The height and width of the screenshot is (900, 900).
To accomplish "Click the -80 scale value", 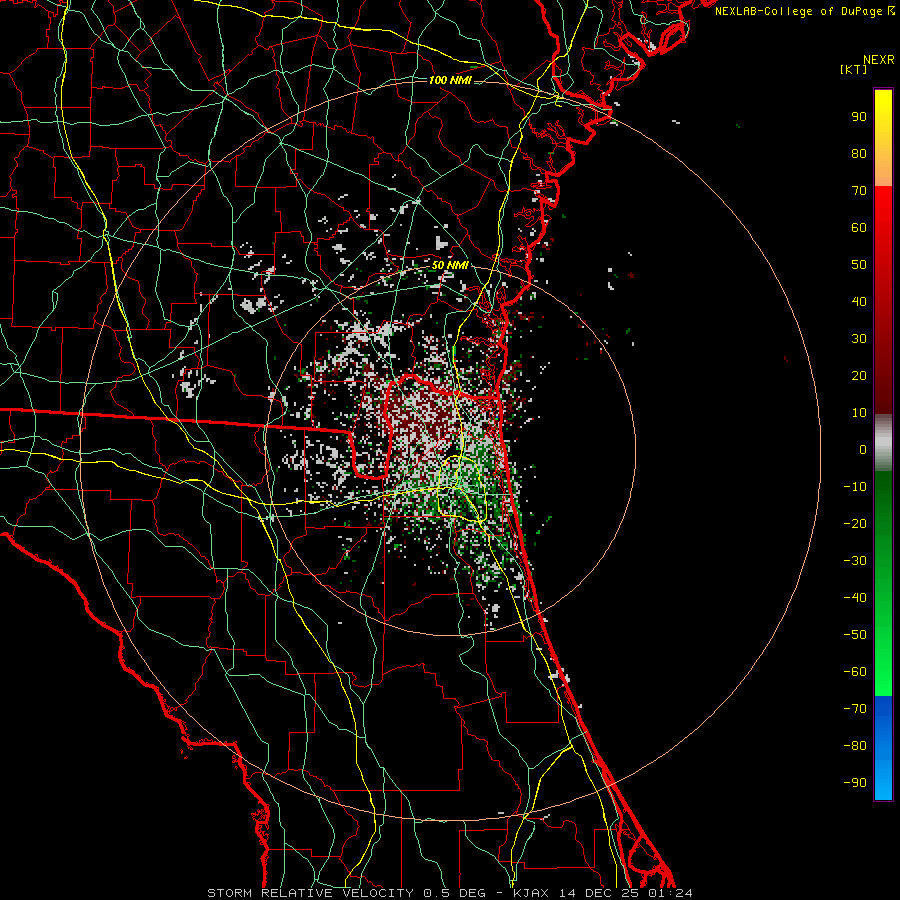I will point(855,746).
